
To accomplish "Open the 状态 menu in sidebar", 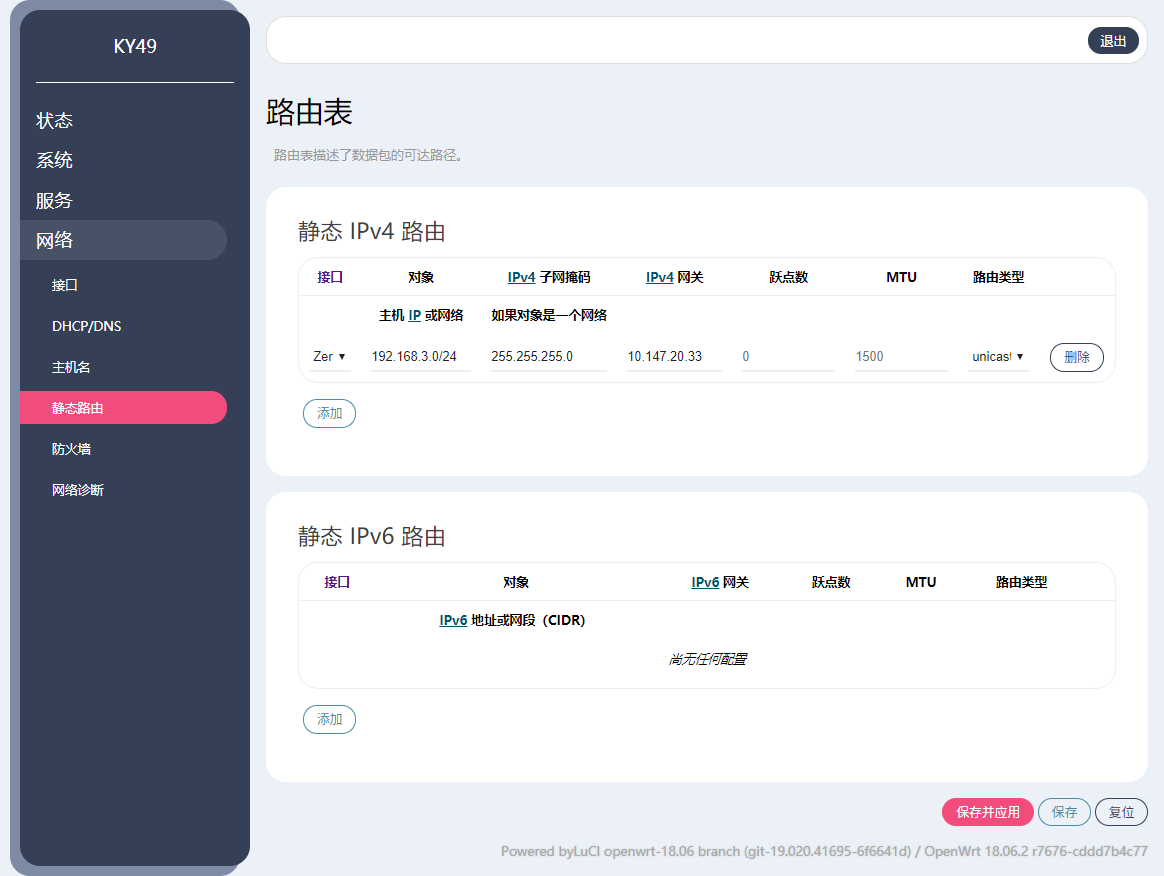I will point(55,120).
